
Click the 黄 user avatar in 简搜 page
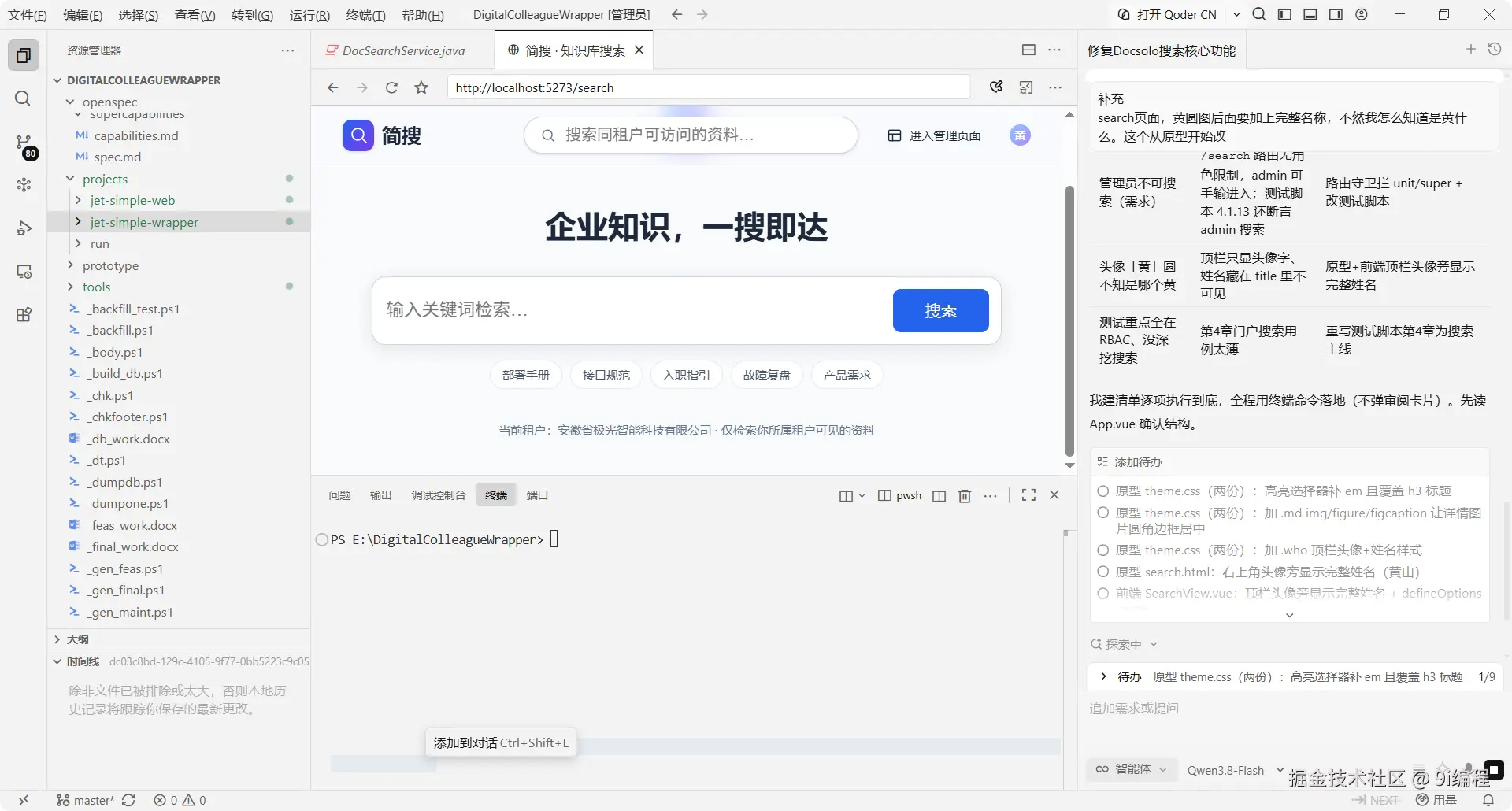[1020, 135]
